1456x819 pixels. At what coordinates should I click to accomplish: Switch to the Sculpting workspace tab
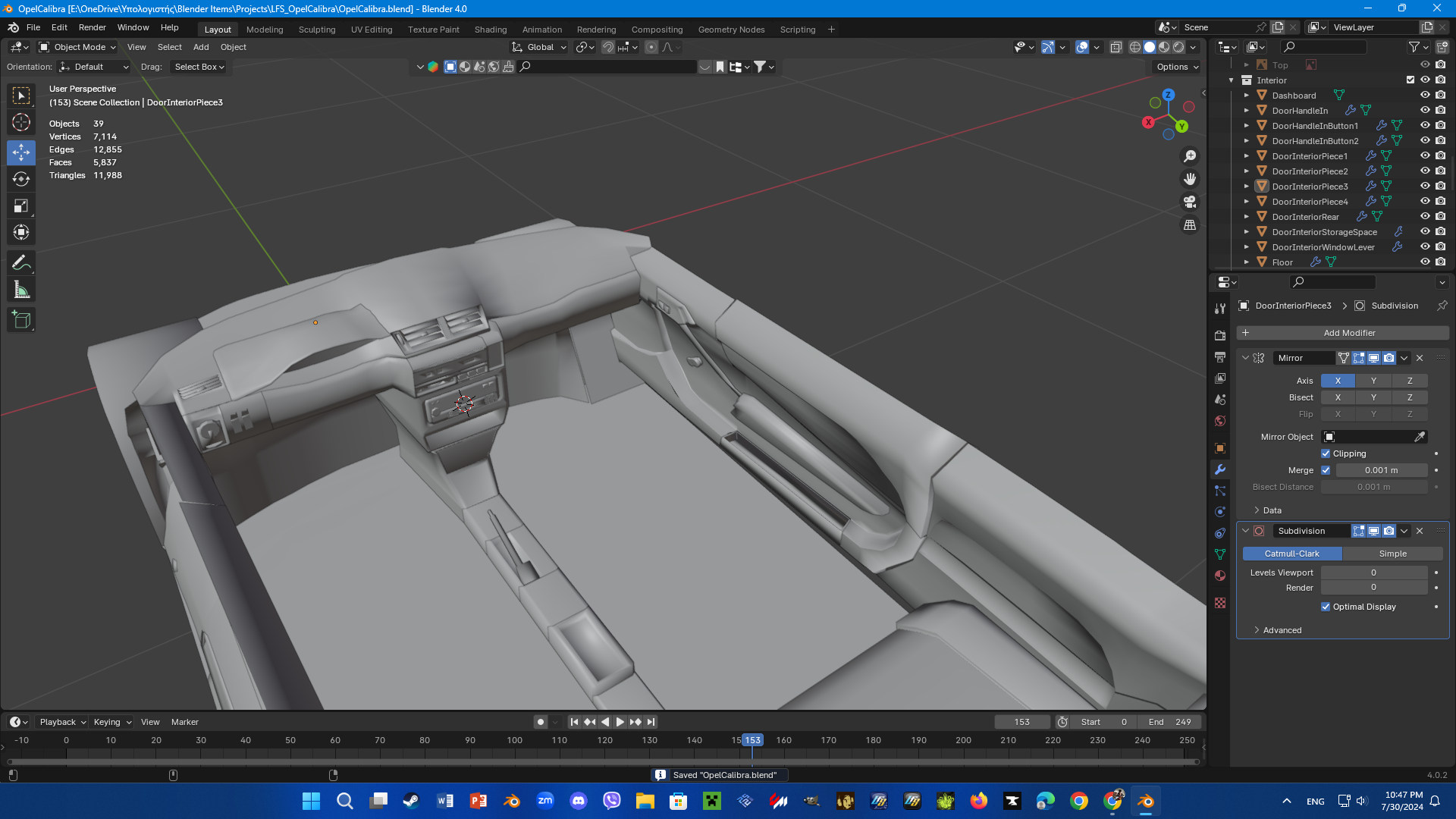[317, 30]
